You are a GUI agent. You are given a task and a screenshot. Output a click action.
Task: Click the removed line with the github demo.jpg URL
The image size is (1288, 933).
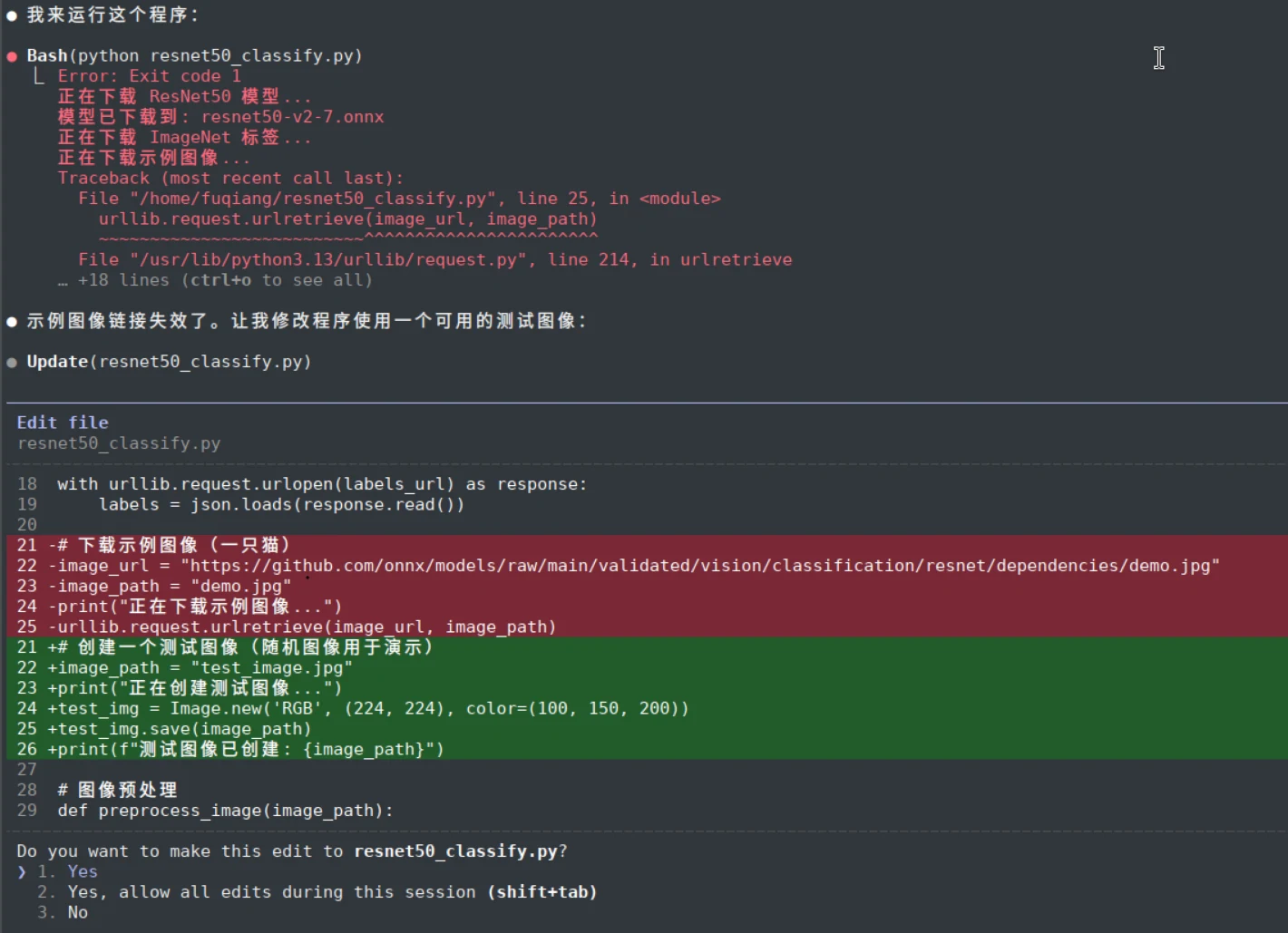pyautogui.click(x=647, y=566)
